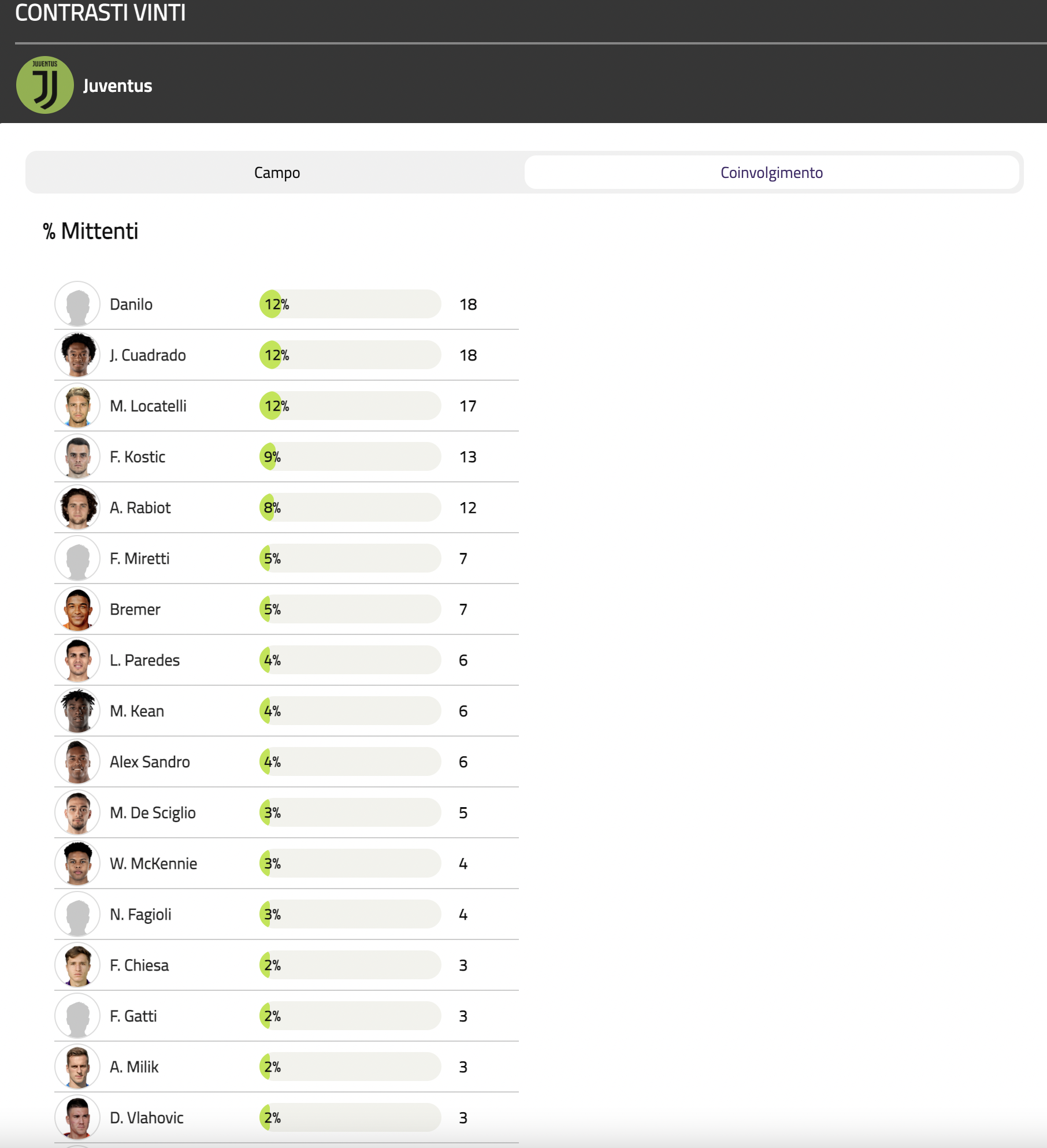
Task: Select Bremer's player portrait
Action: [77, 610]
